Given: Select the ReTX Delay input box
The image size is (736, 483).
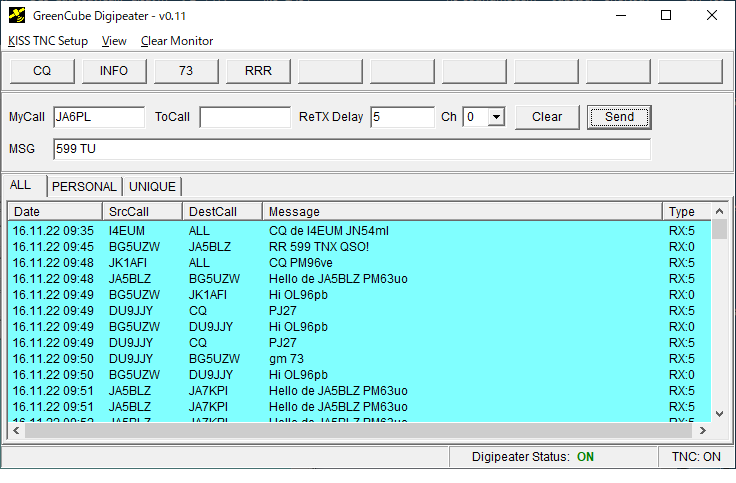Looking at the screenshot, I should point(402,117).
